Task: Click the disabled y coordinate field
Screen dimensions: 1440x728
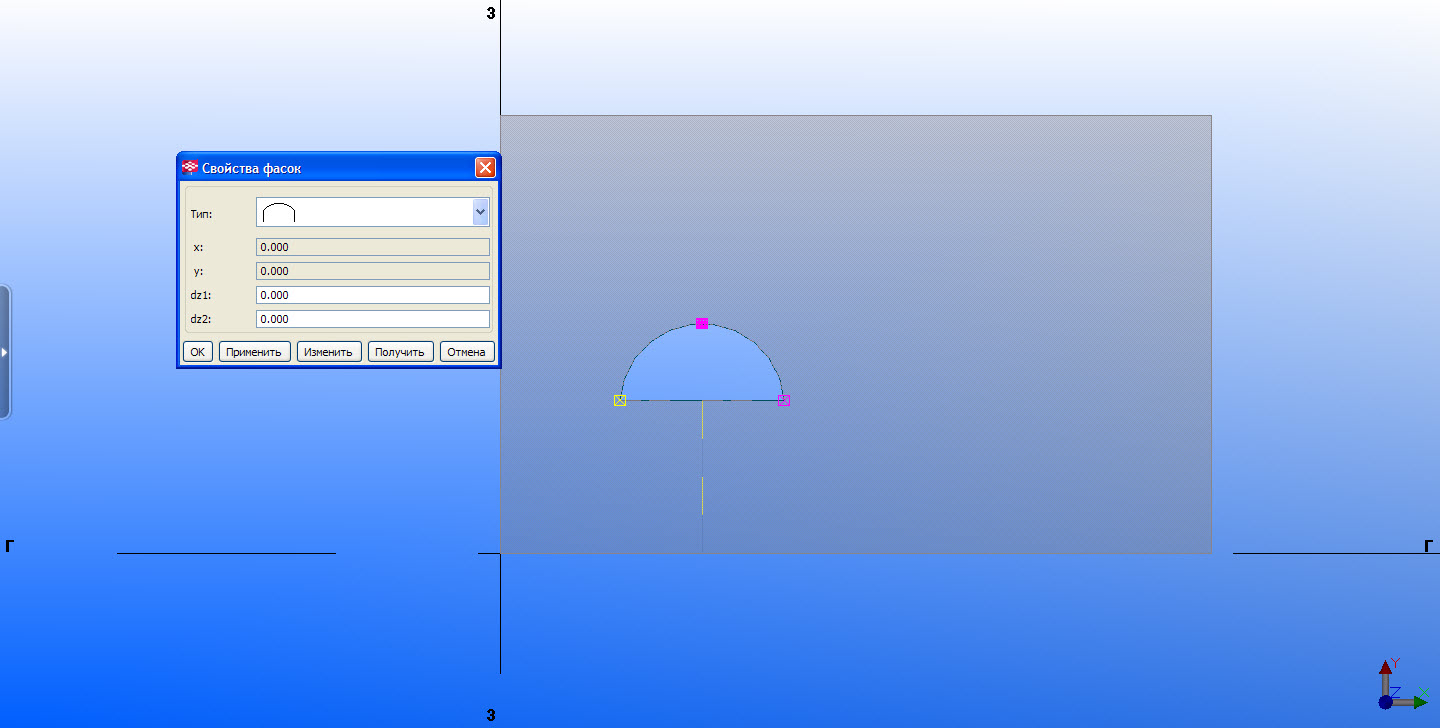Action: pyautogui.click(x=372, y=271)
